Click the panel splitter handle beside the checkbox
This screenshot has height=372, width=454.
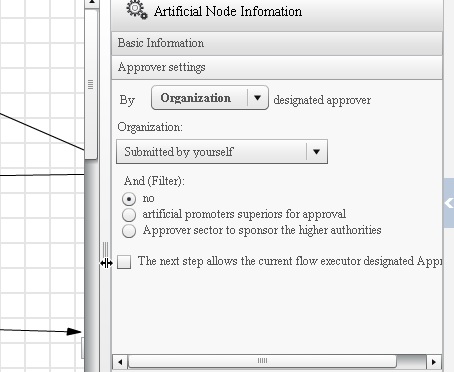coord(106,253)
